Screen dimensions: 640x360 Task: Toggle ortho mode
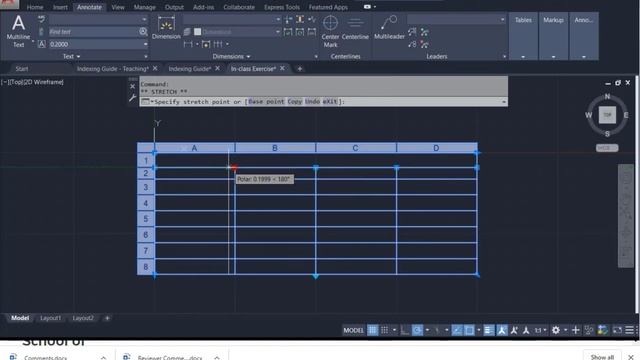(404, 330)
